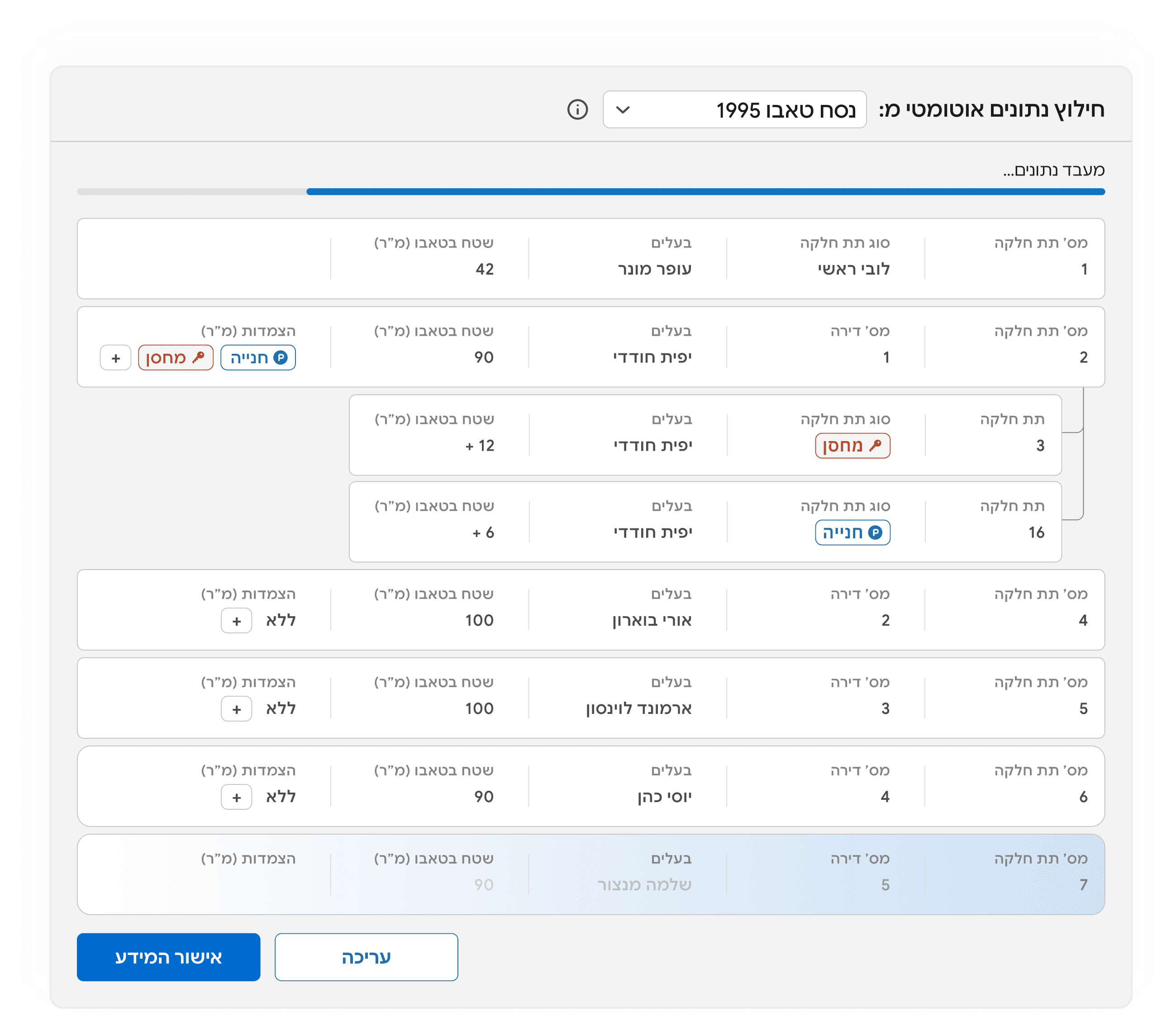This screenshot has width=1176, height=1036.
Task: Click the area value 100 for אורי בוארון
Action: 479,620
